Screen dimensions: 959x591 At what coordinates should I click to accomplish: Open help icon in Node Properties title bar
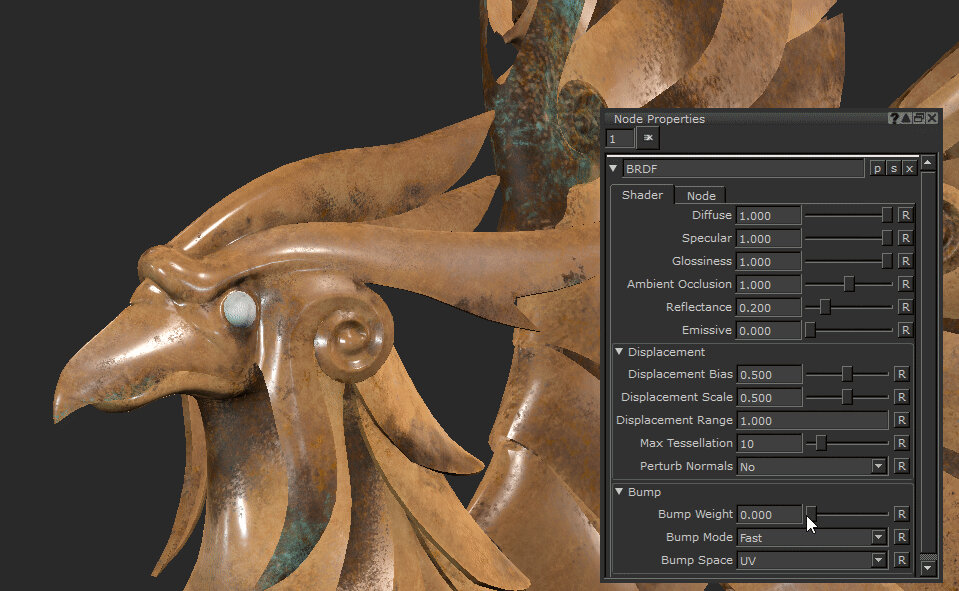tap(894, 118)
